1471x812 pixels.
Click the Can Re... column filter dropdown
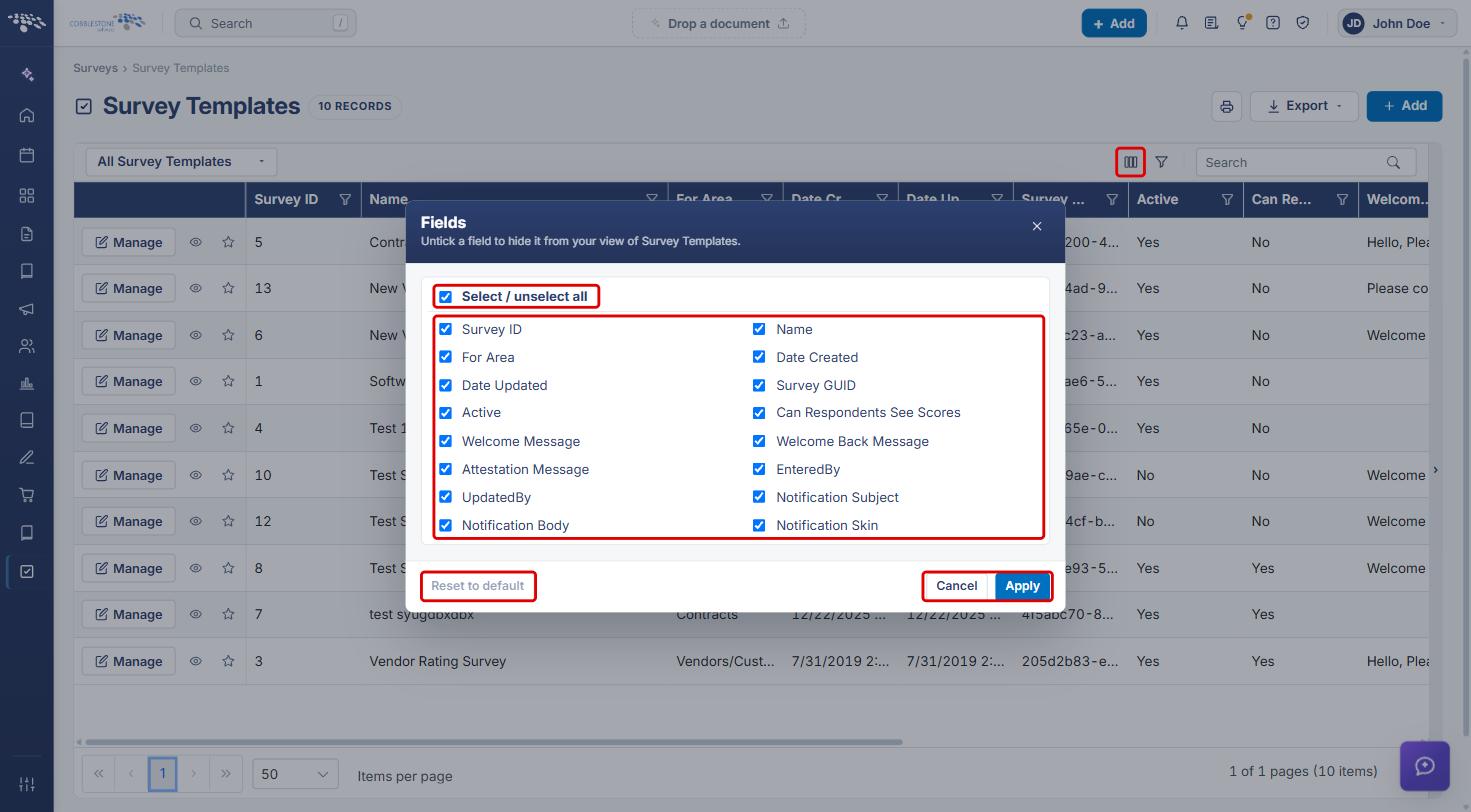click(1342, 200)
